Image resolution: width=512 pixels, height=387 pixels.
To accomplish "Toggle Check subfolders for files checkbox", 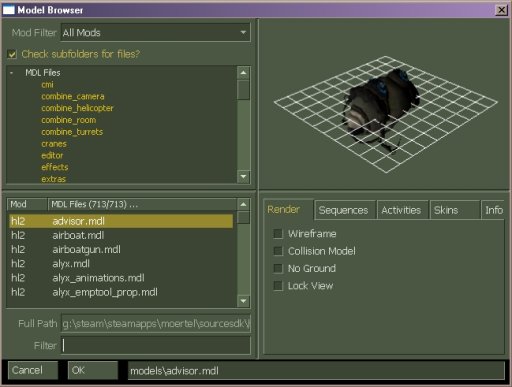I will (x=12, y=54).
